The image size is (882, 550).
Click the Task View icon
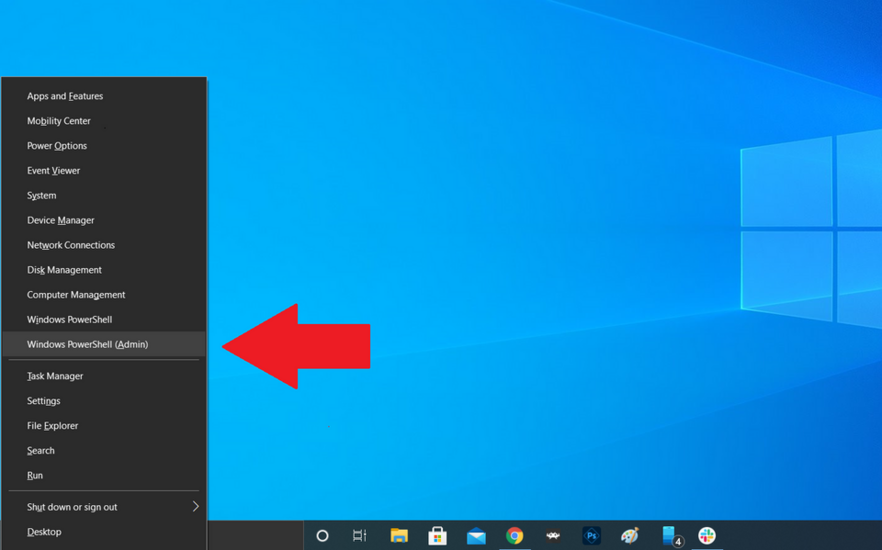click(360, 536)
